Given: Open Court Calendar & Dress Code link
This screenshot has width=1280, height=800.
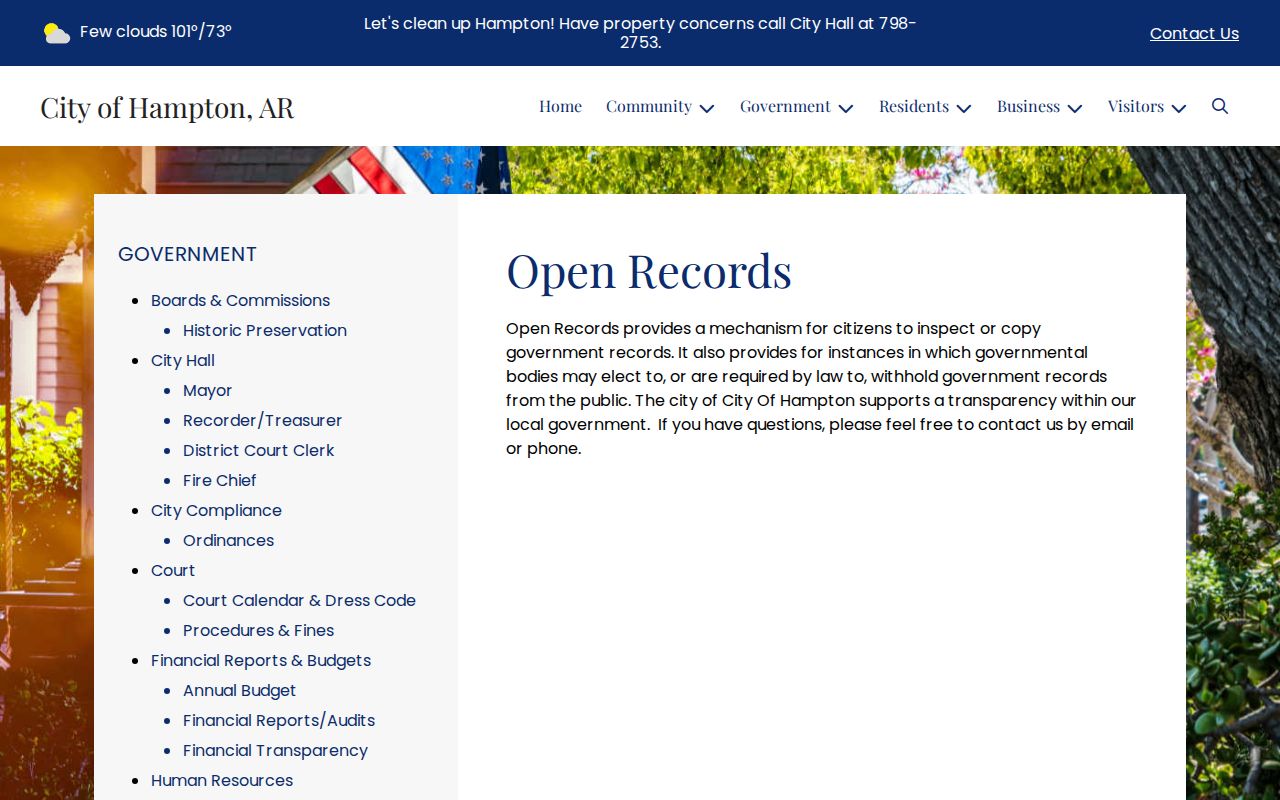Looking at the screenshot, I should [x=299, y=600].
